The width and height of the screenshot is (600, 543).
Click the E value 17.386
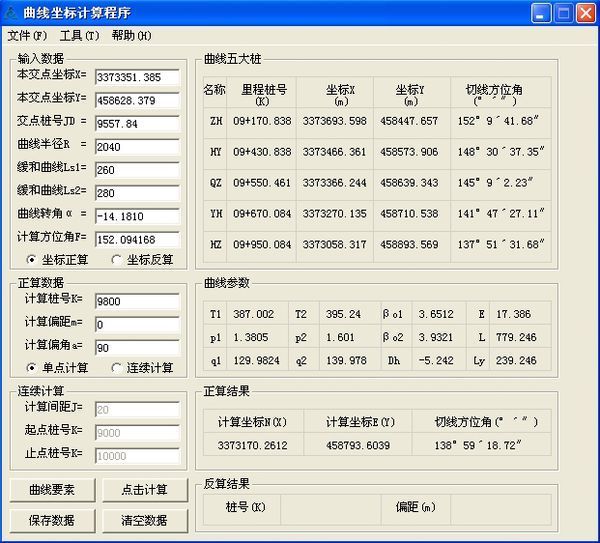click(x=520, y=314)
